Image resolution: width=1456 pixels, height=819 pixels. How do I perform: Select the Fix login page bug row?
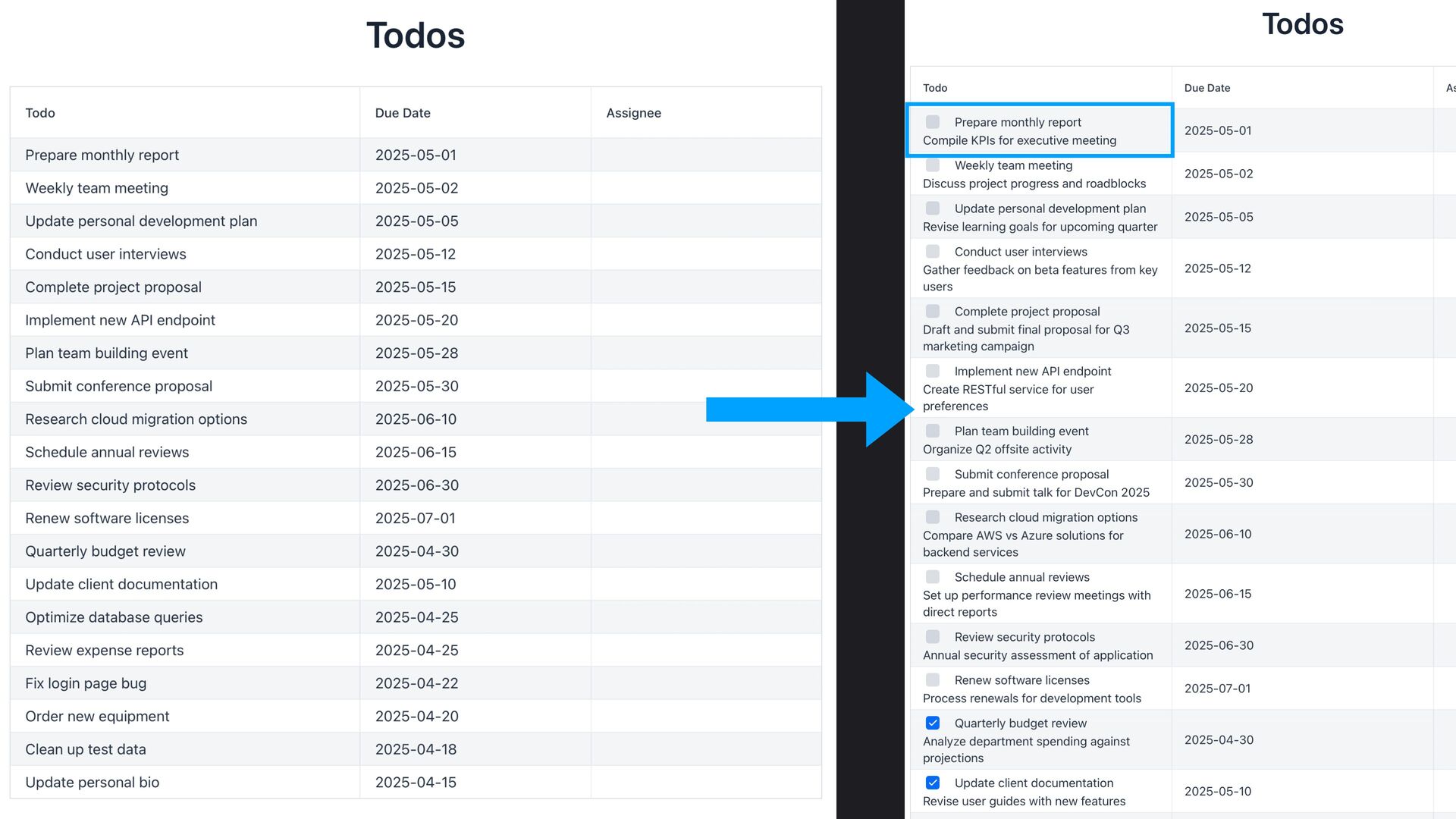pos(416,683)
